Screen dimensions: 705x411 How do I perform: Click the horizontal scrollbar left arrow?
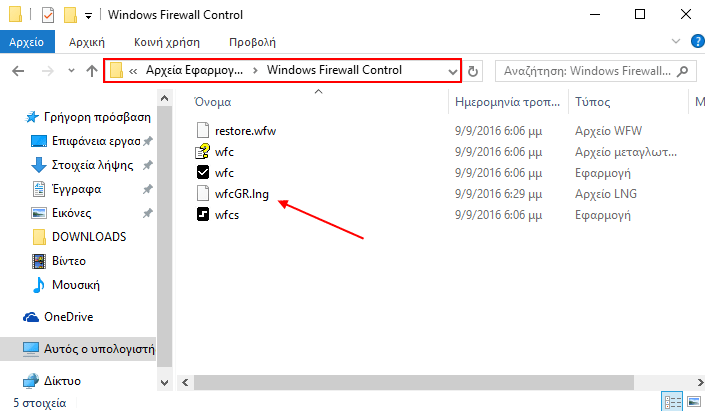tap(185, 383)
